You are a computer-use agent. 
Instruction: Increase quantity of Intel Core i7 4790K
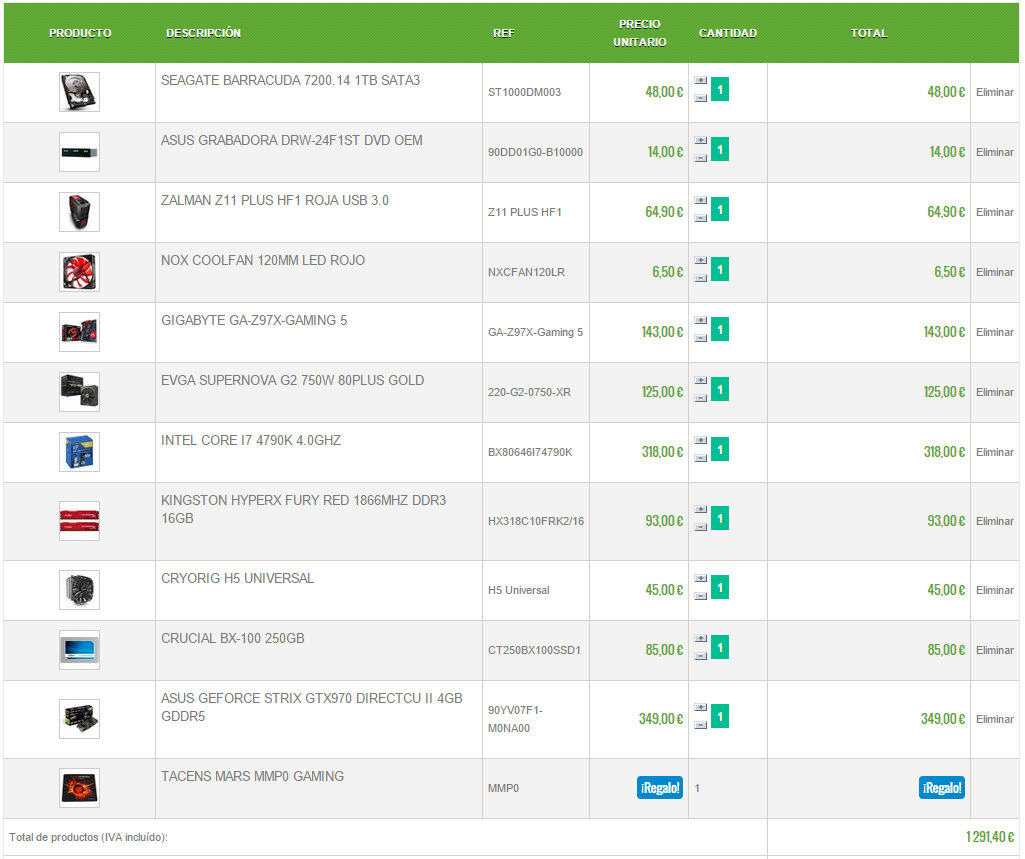pyautogui.click(x=700, y=441)
